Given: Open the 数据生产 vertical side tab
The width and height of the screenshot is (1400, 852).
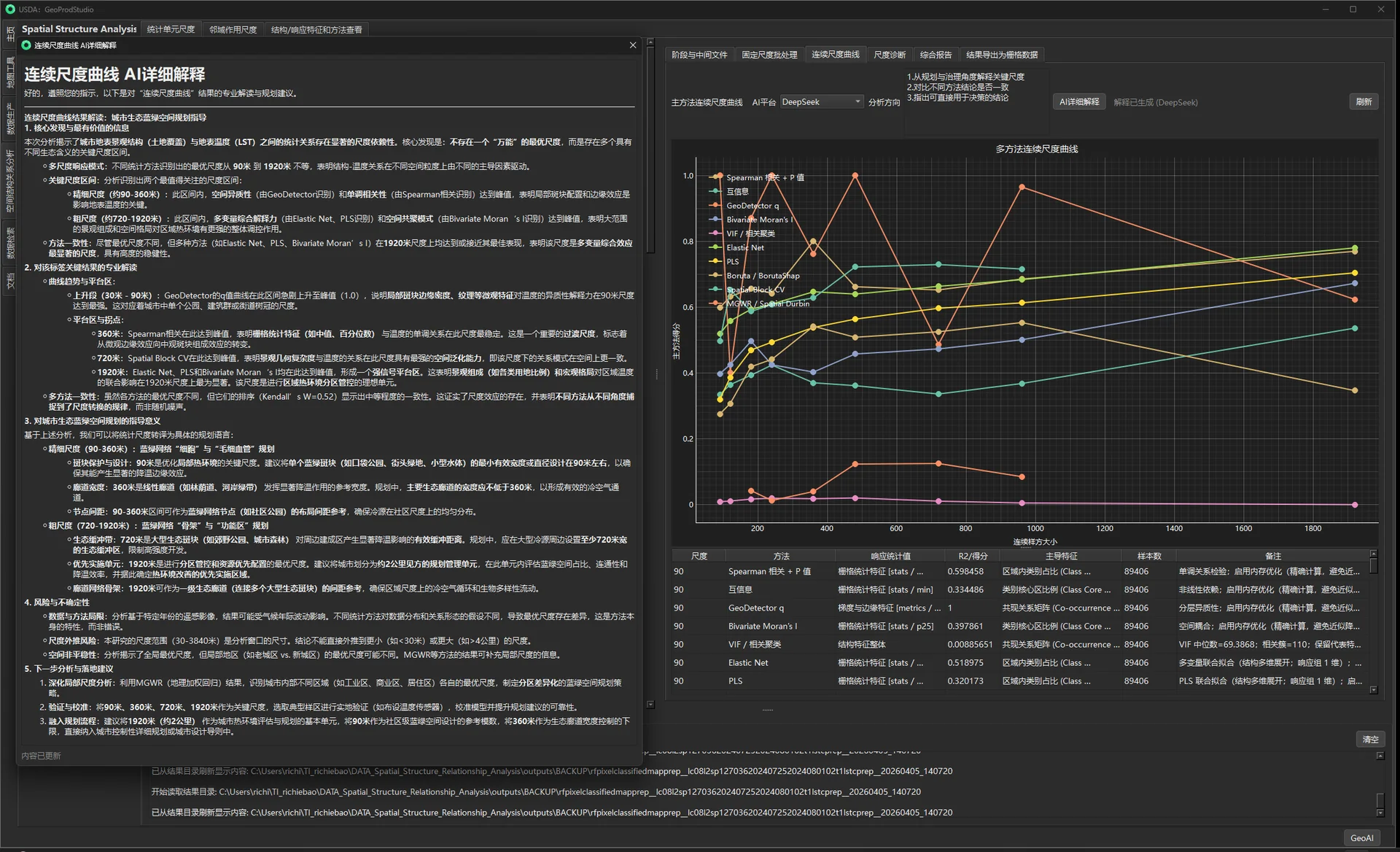Looking at the screenshot, I should (x=10, y=118).
